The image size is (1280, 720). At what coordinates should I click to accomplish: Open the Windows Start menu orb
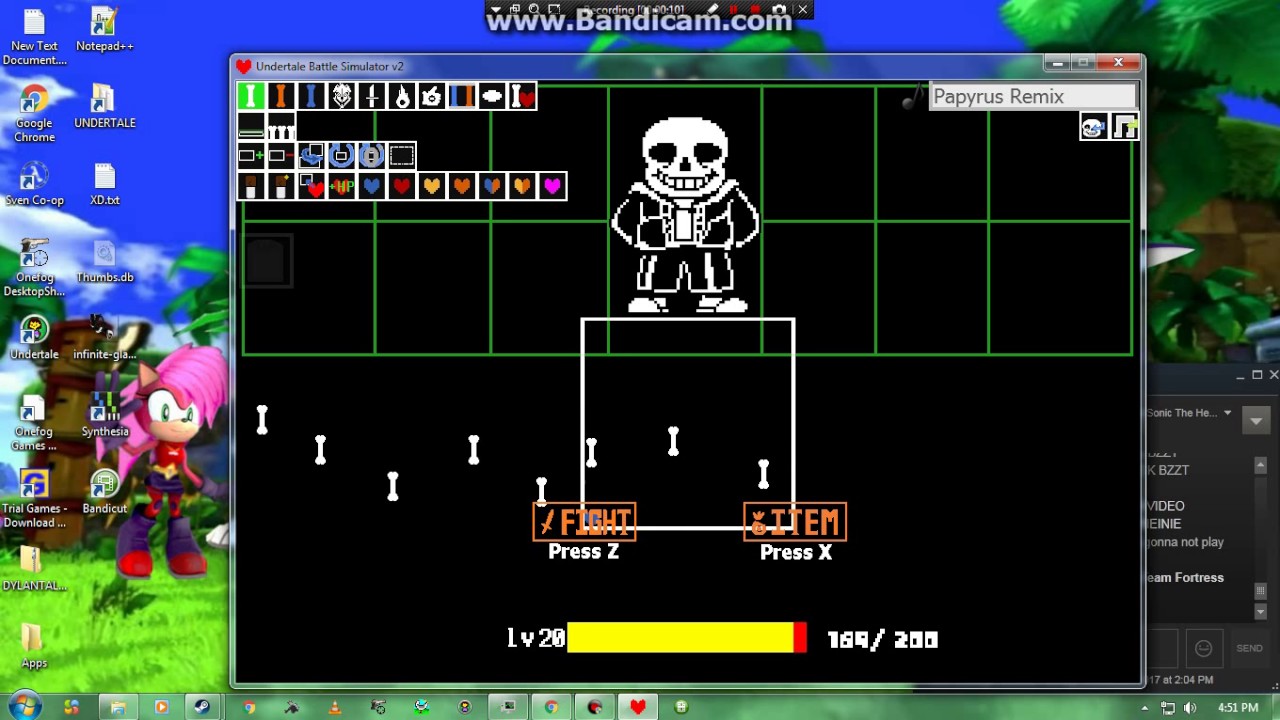tap(24, 706)
